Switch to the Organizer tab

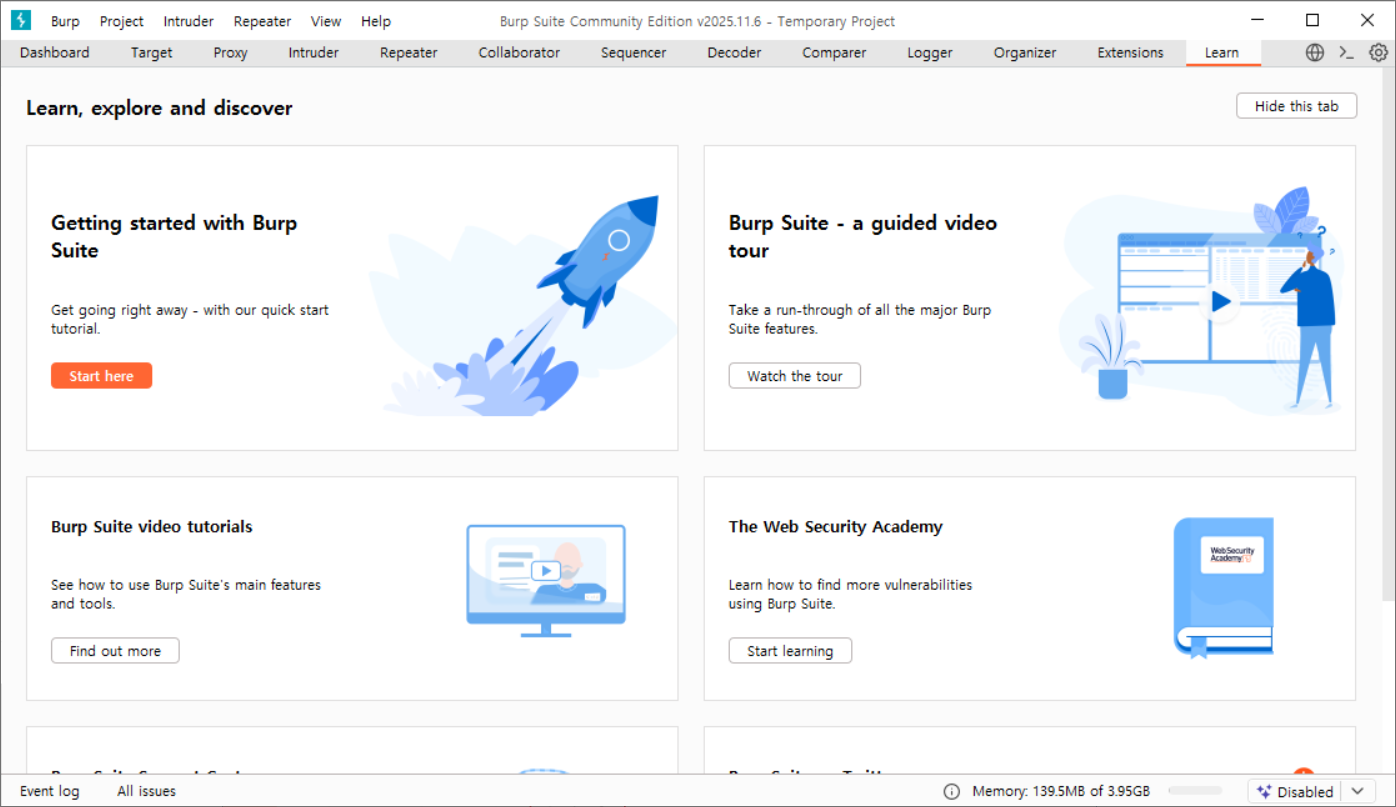click(x=1025, y=53)
